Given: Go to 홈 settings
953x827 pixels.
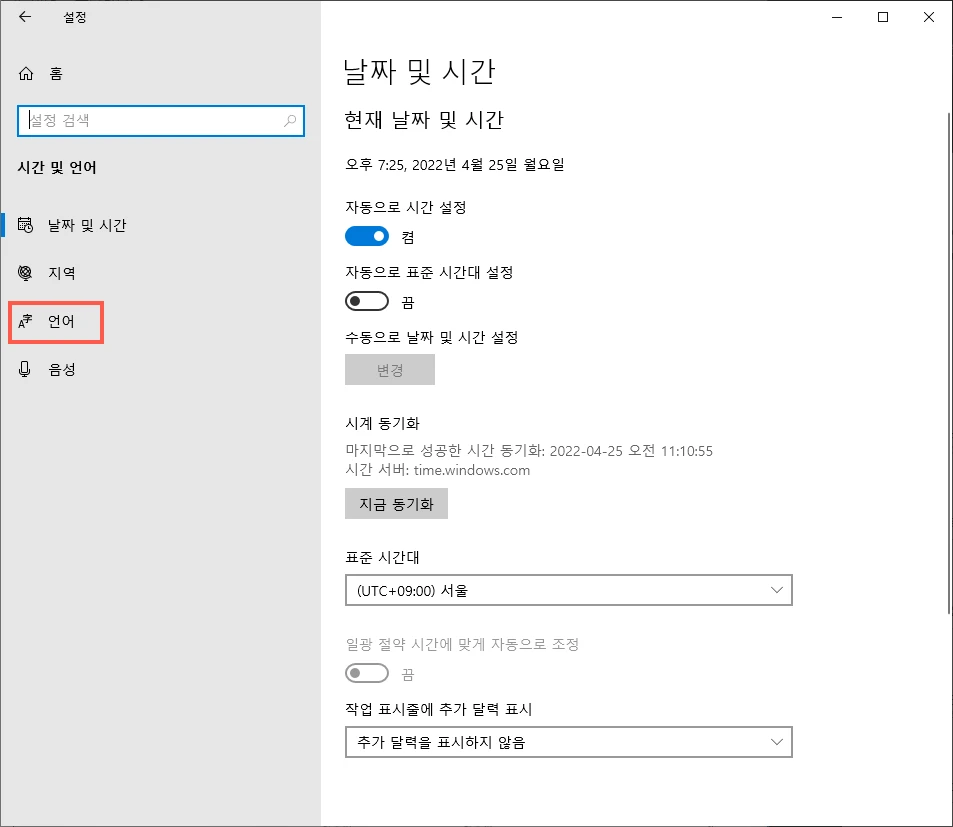Looking at the screenshot, I should click(x=160, y=74).
